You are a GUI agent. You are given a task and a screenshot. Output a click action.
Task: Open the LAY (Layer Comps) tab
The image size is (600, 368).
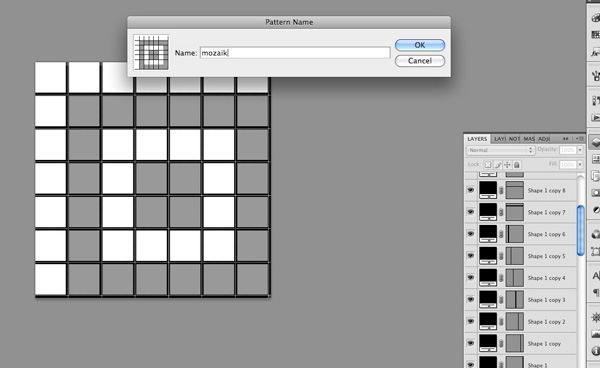pos(499,139)
